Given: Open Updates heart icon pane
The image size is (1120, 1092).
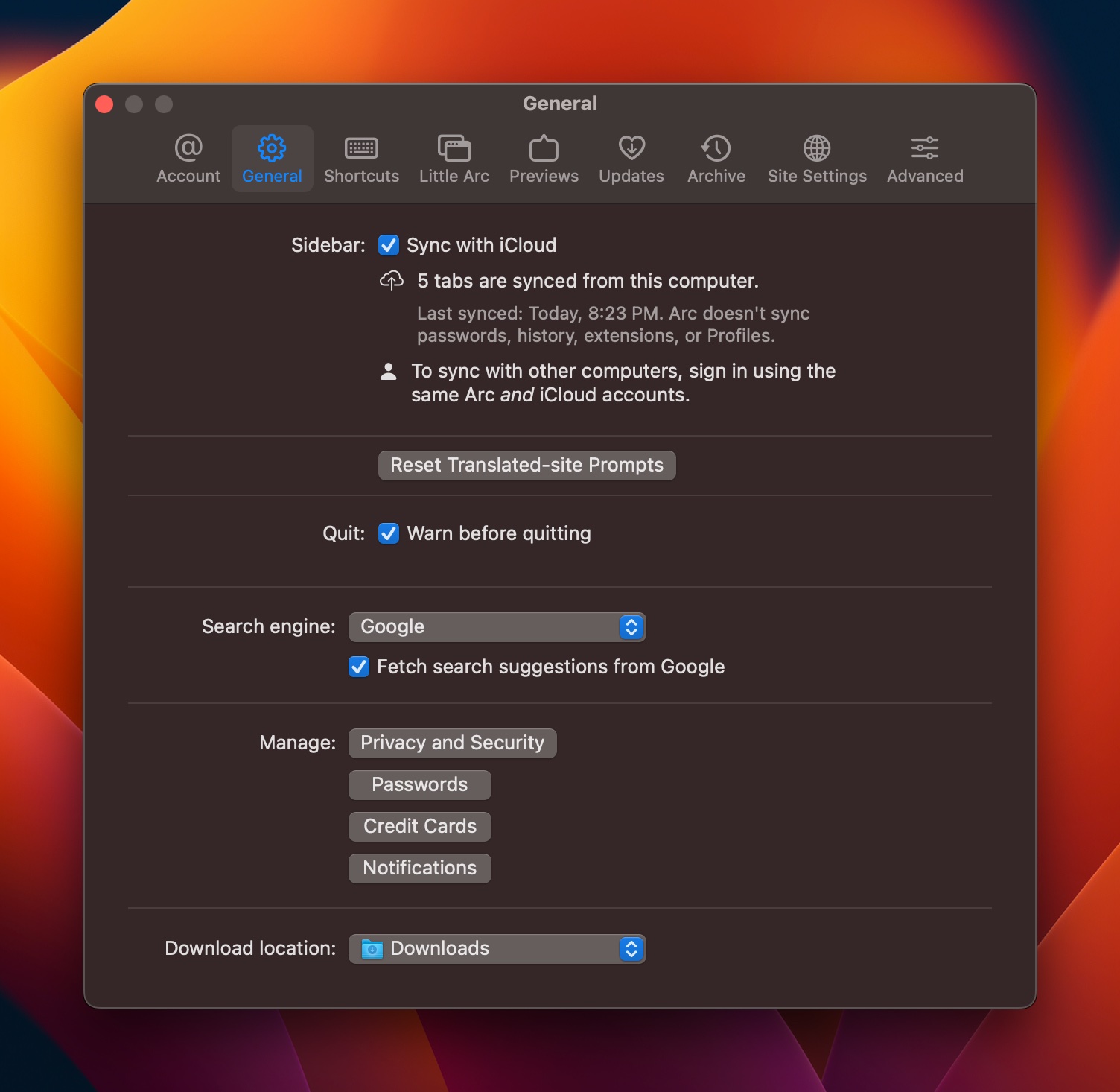Looking at the screenshot, I should pyautogui.click(x=631, y=148).
